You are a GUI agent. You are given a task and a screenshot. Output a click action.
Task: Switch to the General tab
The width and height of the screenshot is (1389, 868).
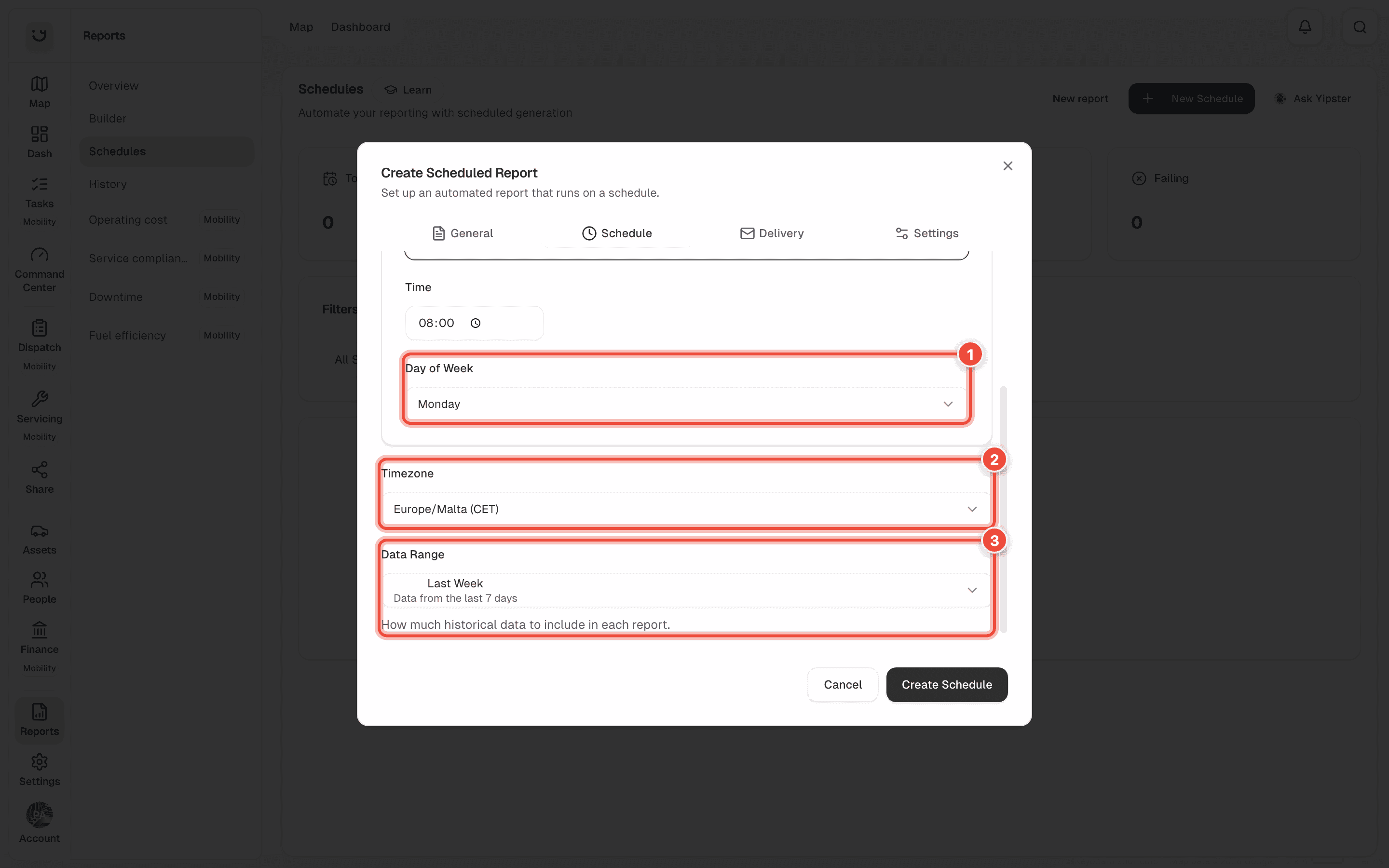click(463, 233)
